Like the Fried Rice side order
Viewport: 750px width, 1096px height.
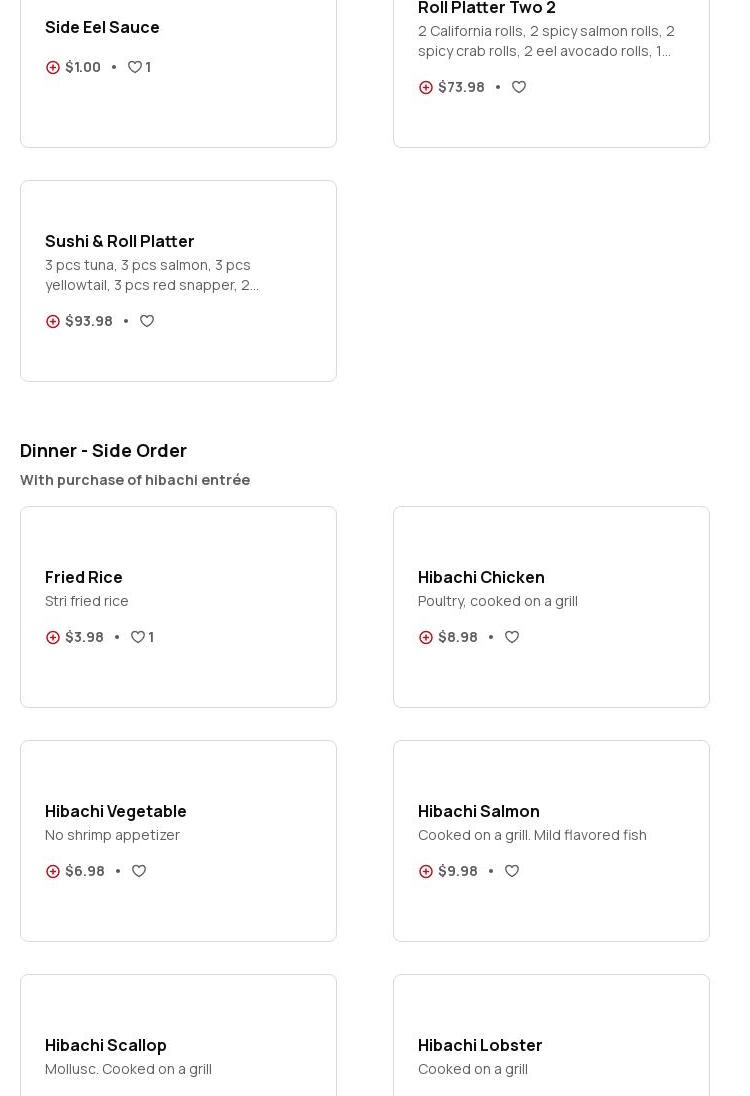point(138,637)
